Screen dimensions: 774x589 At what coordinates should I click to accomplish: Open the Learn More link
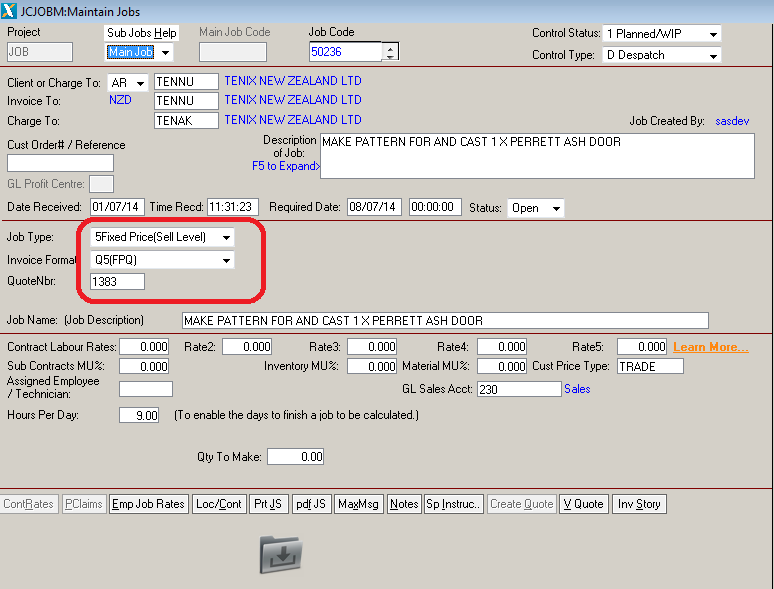pyautogui.click(x=711, y=347)
